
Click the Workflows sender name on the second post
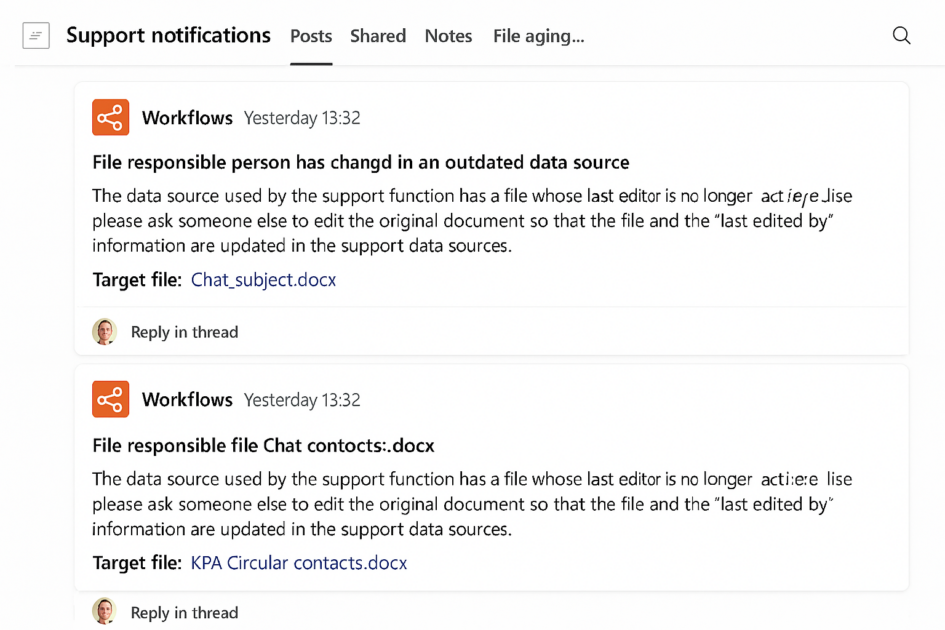187,400
